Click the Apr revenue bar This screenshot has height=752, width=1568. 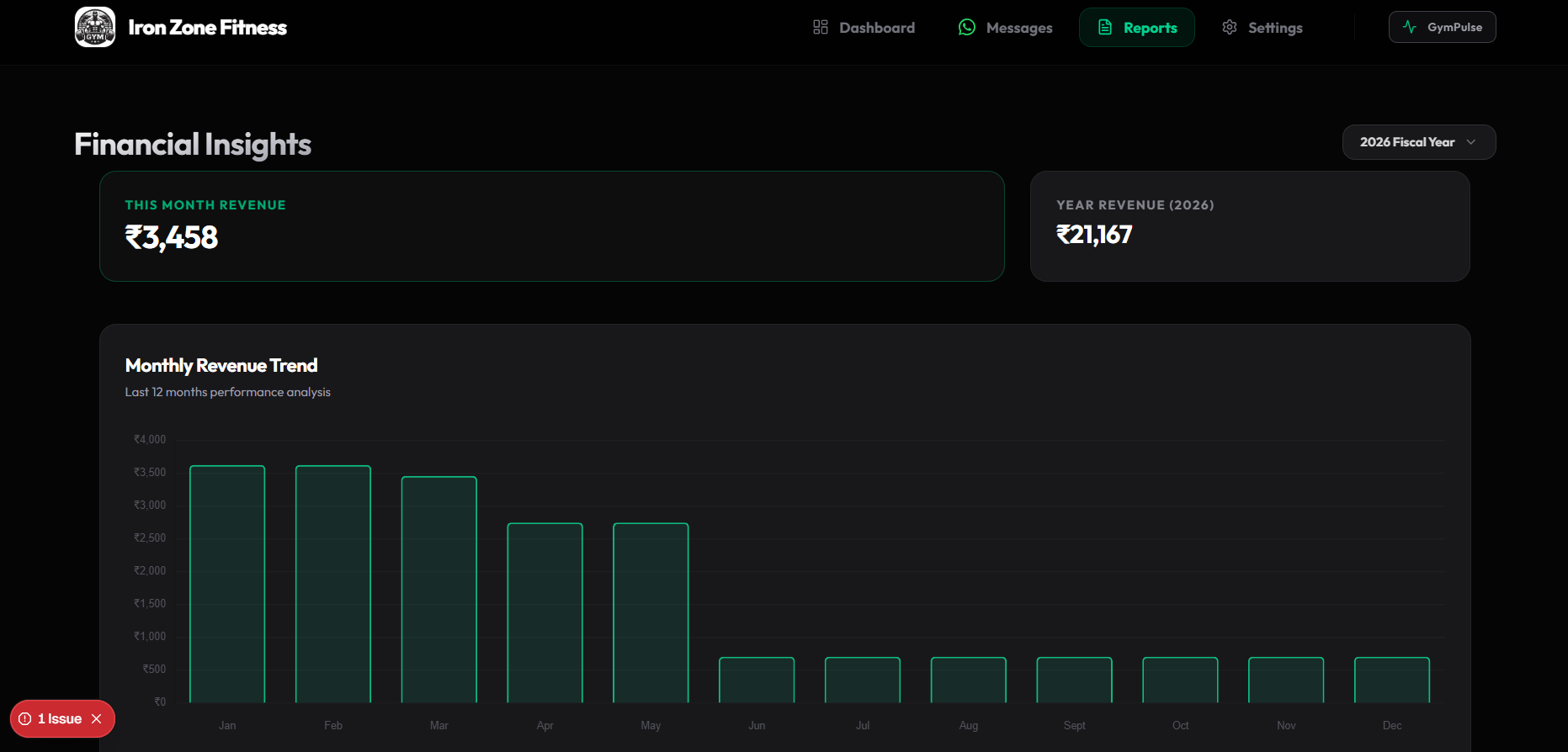pyautogui.click(x=545, y=612)
